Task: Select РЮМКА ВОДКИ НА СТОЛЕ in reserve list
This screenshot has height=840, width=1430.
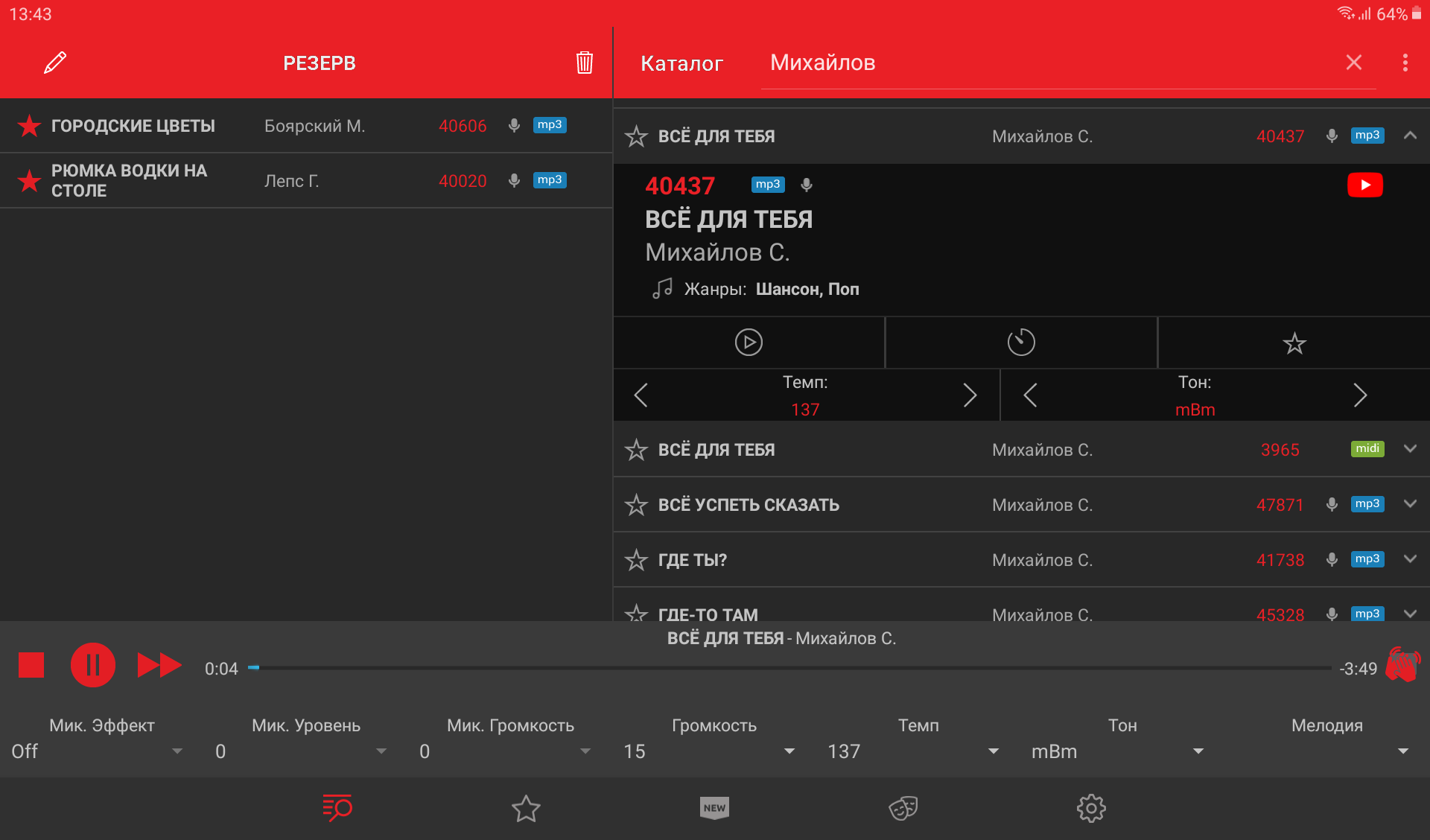Action: 306,180
